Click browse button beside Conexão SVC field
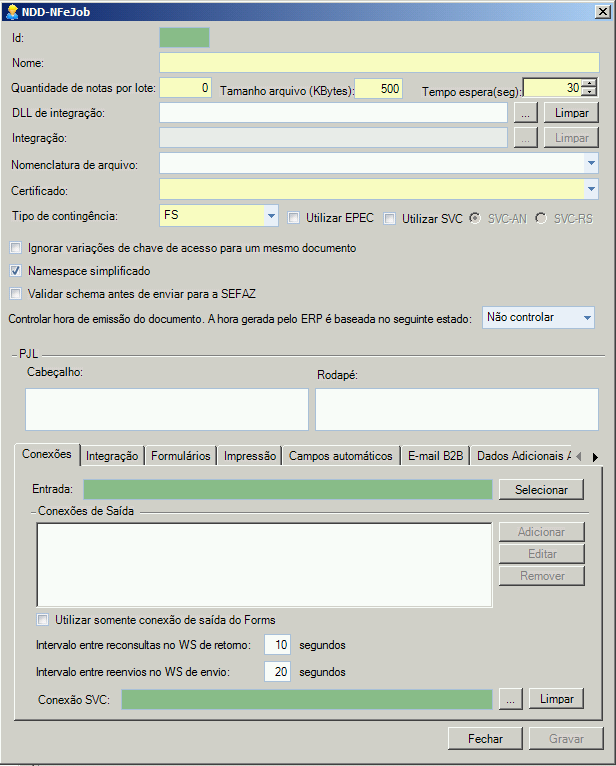 [510, 699]
